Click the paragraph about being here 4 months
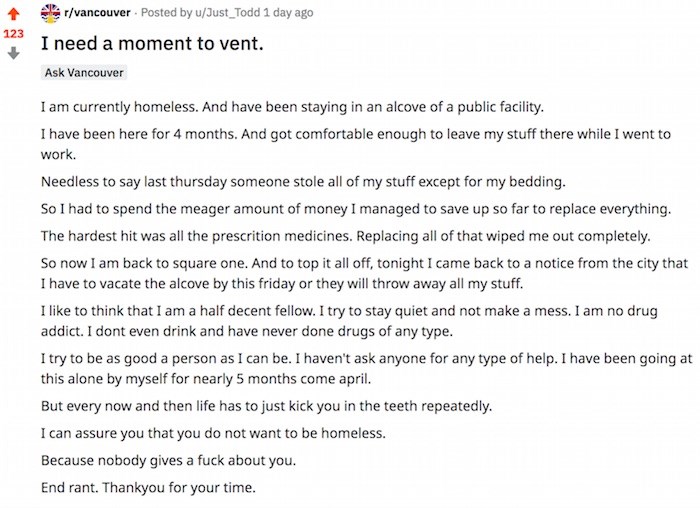This screenshot has height=508, width=700. click(356, 144)
